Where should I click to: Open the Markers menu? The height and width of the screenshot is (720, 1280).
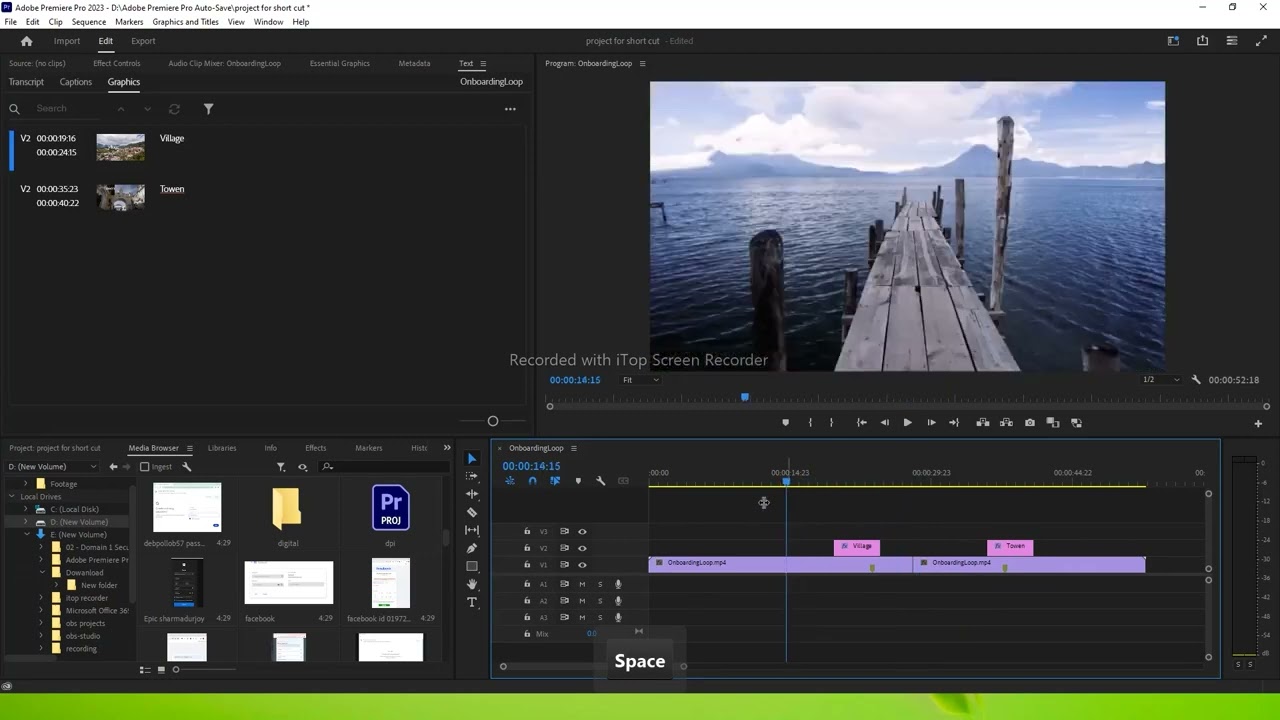pos(129,22)
